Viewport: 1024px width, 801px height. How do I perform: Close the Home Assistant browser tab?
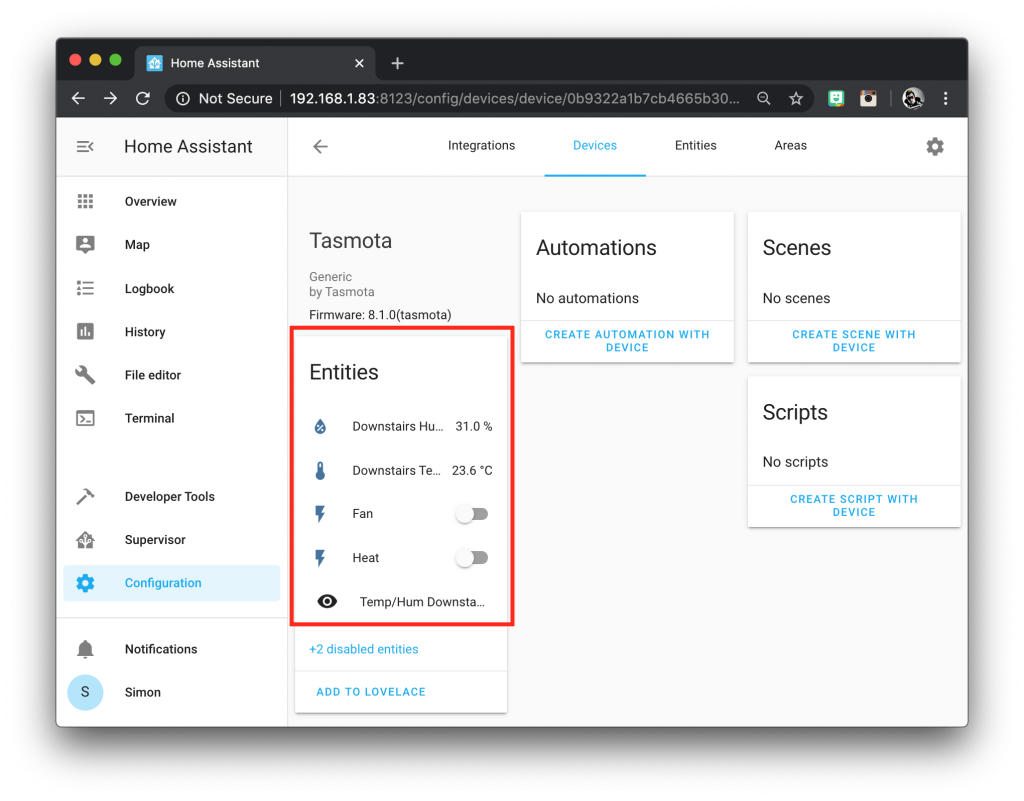tap(359, 63)
